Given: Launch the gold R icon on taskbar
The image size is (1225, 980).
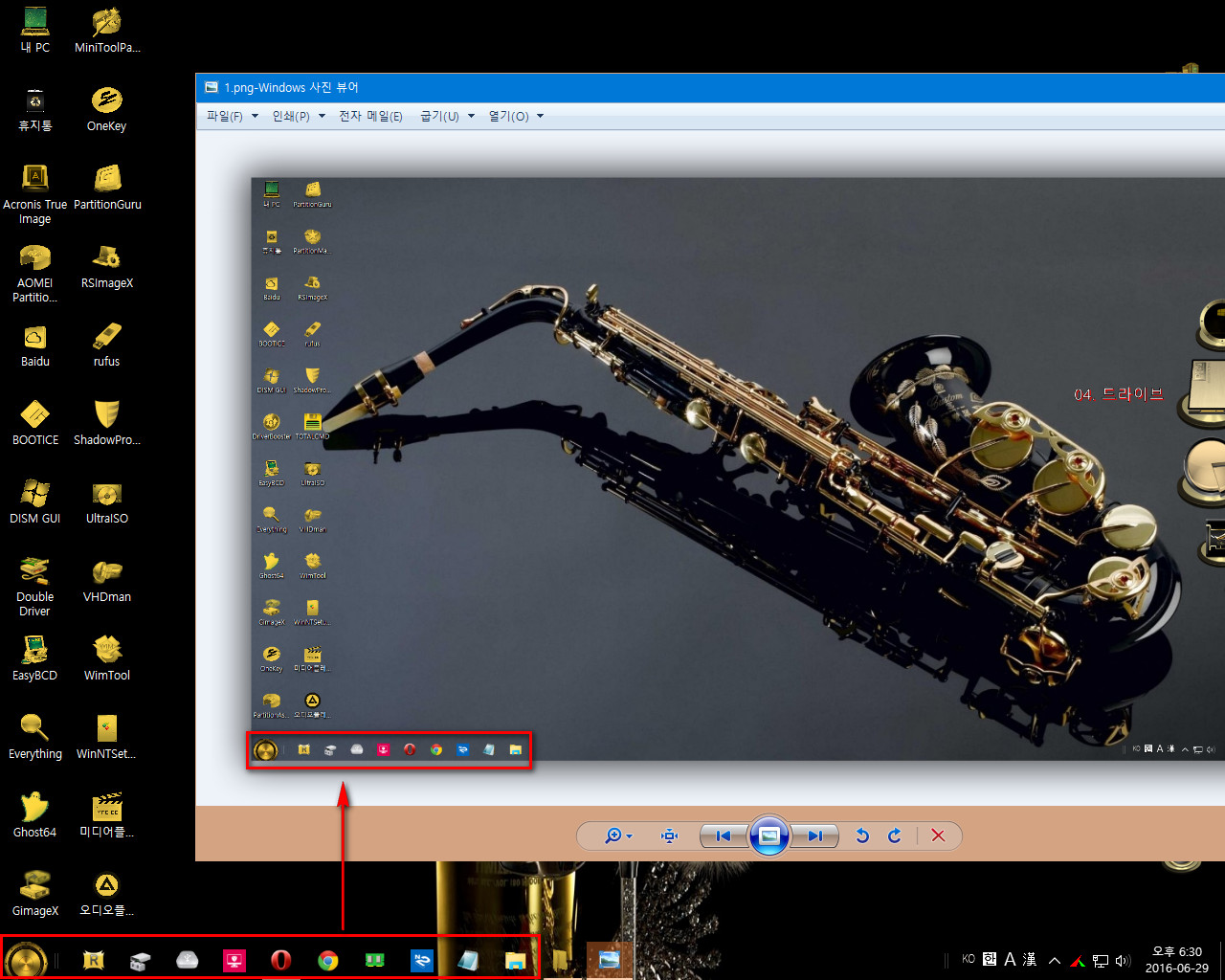Looking at the screenshot, I should coord(93,960).
